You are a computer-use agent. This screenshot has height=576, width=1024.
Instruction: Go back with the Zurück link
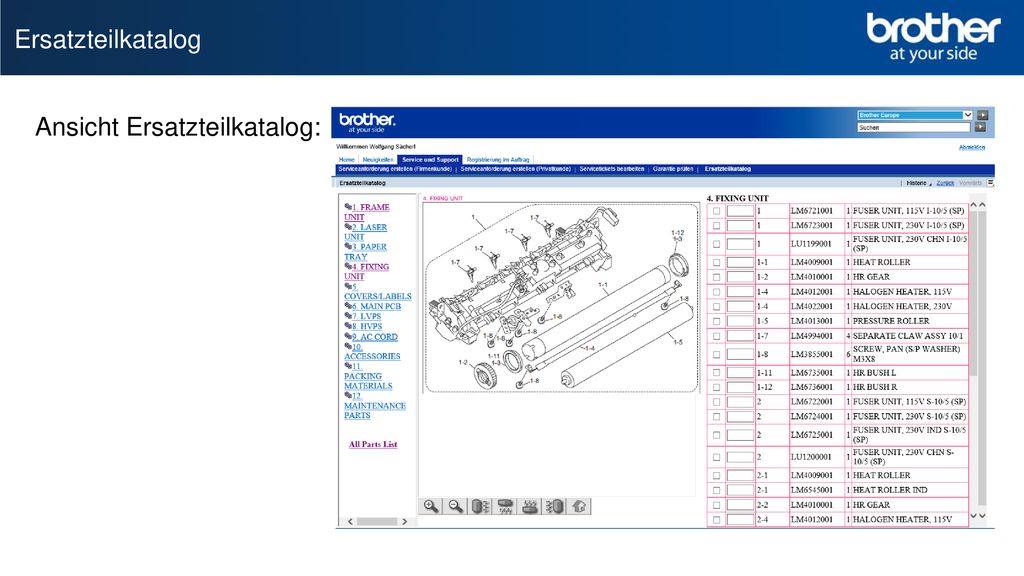945,183
